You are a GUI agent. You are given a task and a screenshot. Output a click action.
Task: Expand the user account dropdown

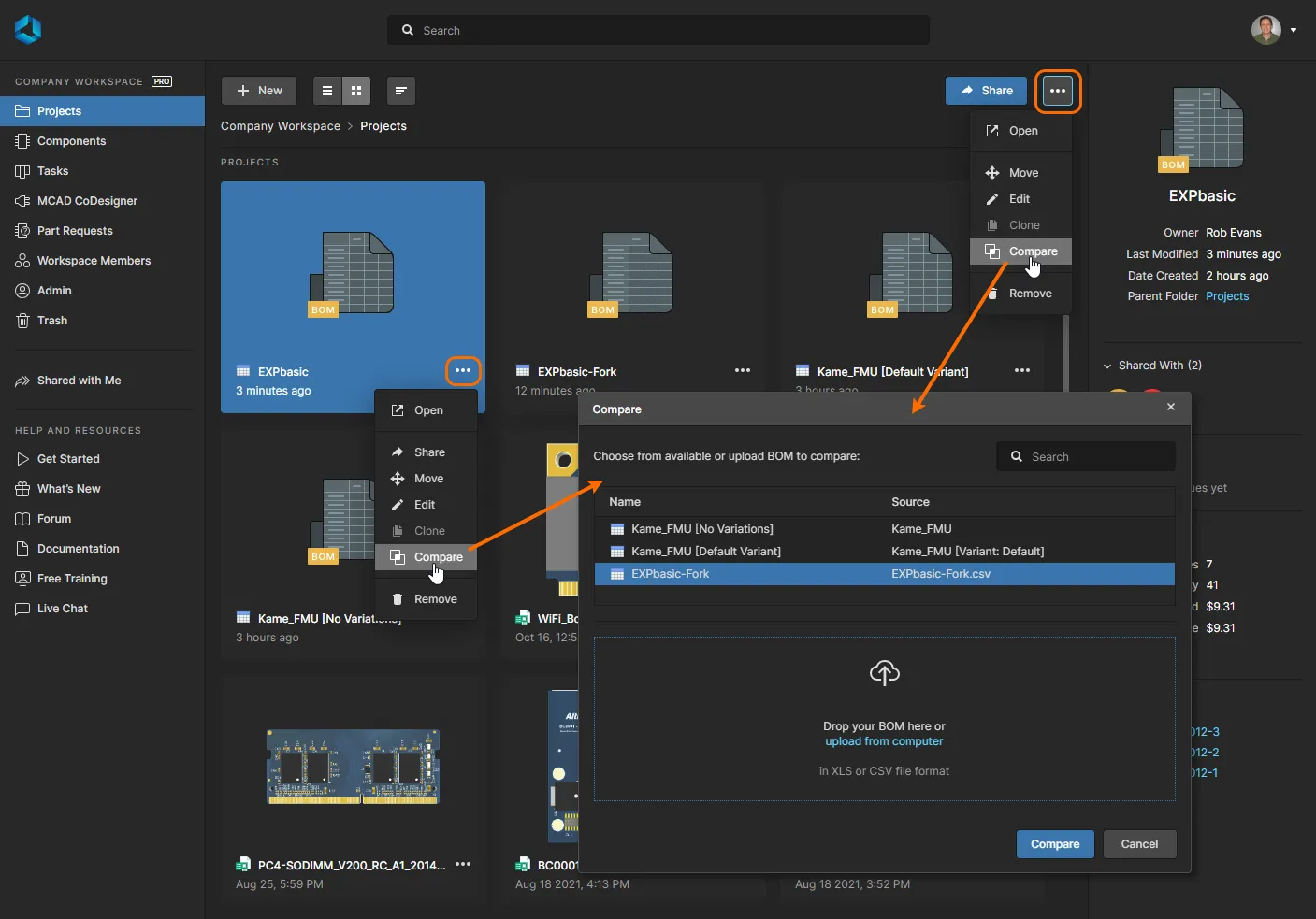(1293, 30)
